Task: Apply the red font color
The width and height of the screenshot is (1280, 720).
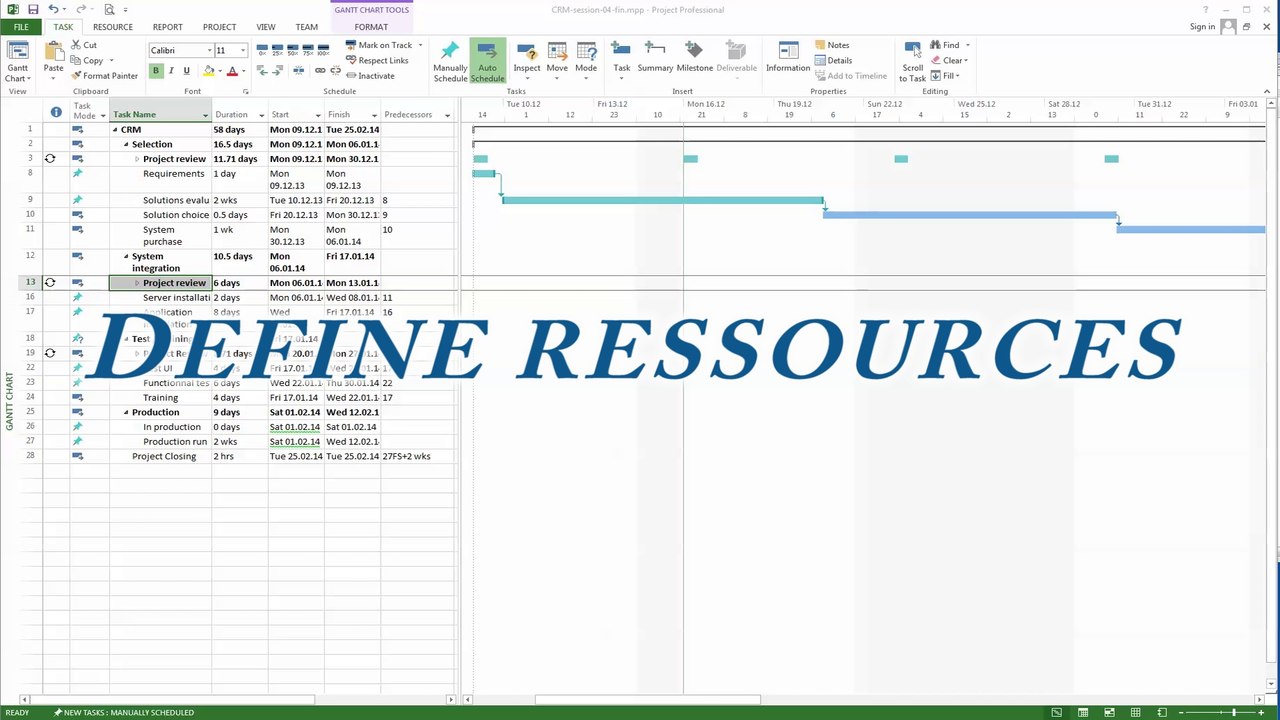Action: 231,71
